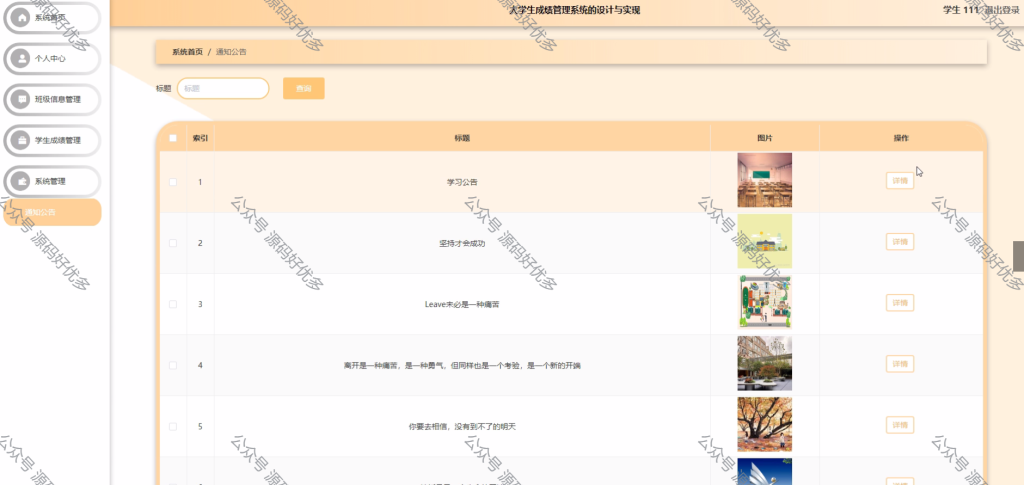Image resolution: width=1024 pixels, height=485 pixels.
Task: Tick the checkbox for row Leave未必是一种痛苦
Action: 173,304
